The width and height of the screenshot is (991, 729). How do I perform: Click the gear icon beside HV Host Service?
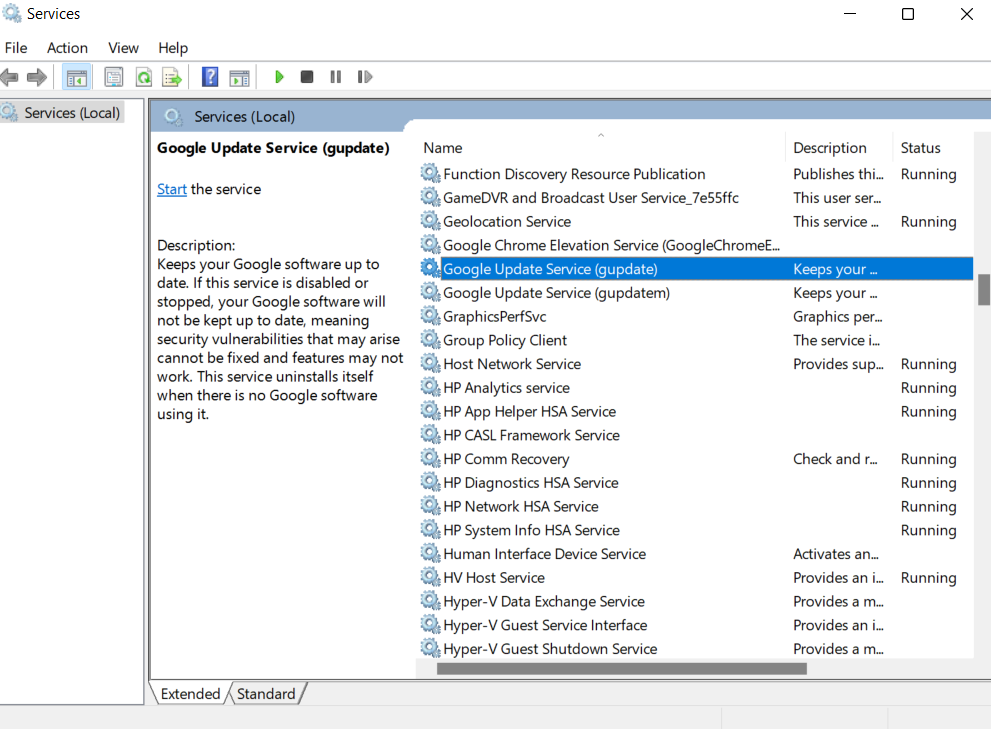point(430,577)
